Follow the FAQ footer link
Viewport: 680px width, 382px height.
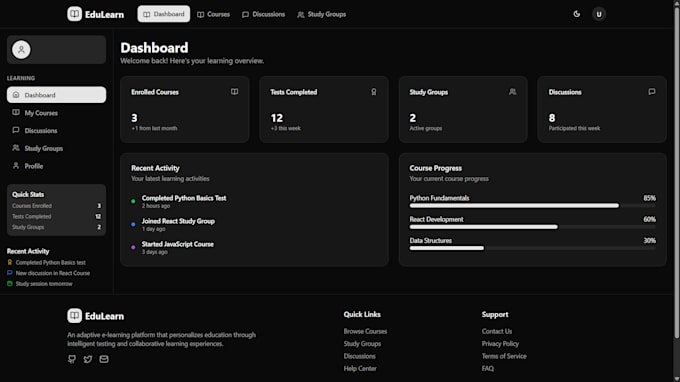(487, 369)
